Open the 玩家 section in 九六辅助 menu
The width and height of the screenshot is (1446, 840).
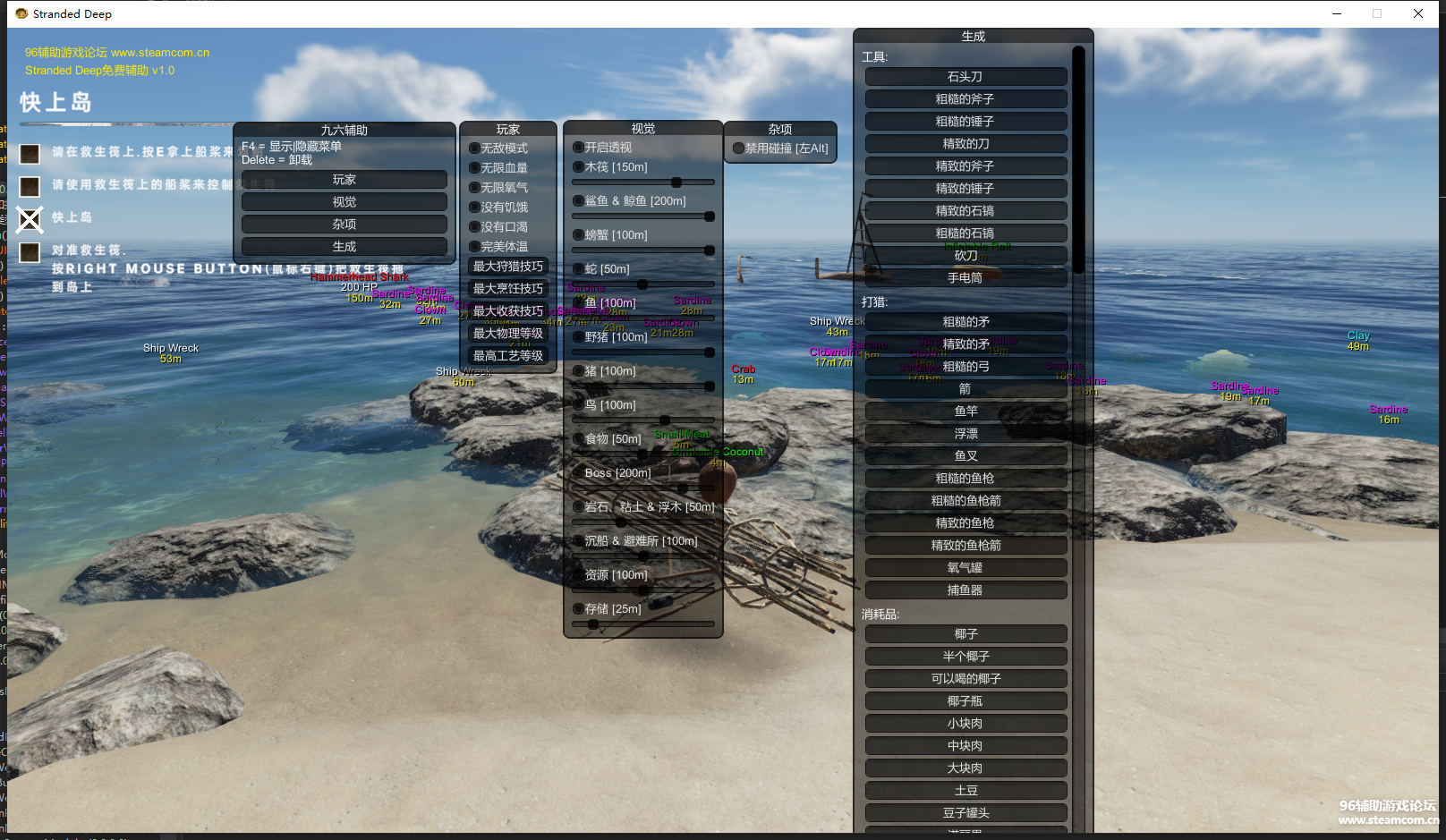[344, 180]
